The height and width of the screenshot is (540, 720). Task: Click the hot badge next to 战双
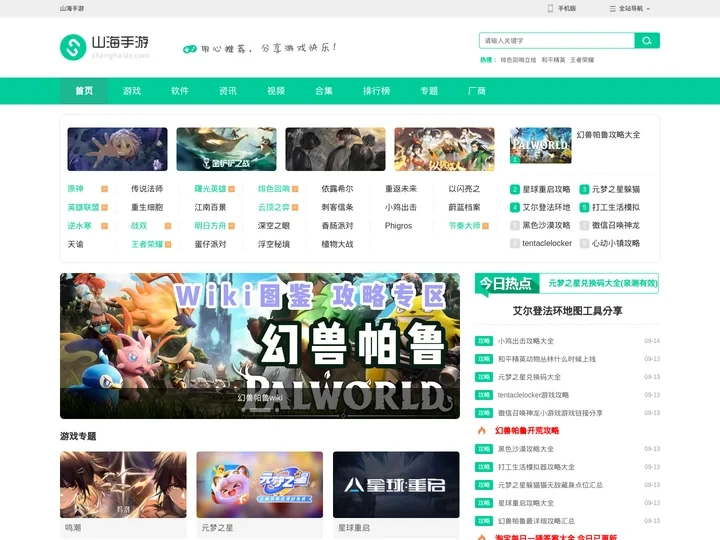(168, 226)
